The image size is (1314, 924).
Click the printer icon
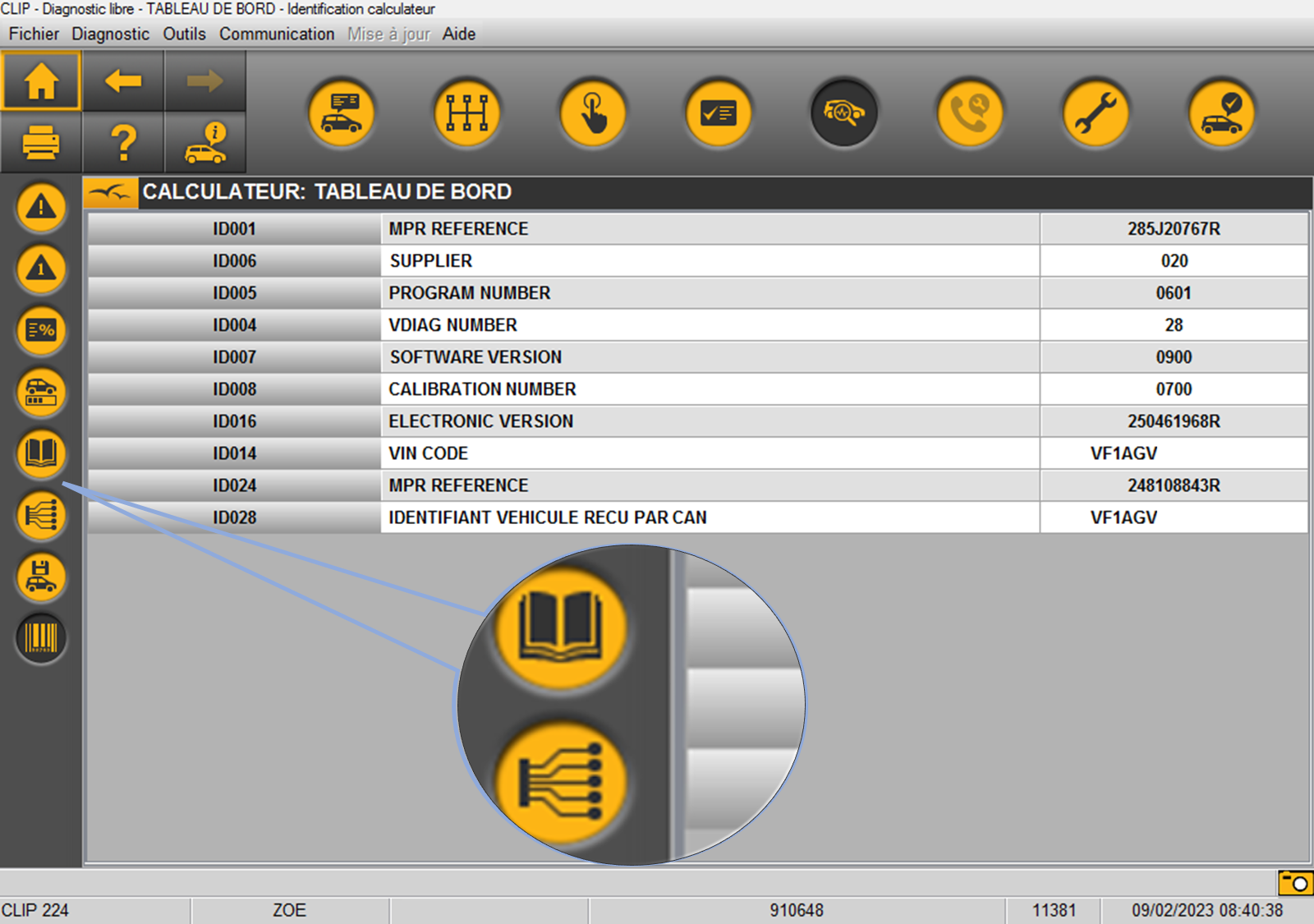41,143
